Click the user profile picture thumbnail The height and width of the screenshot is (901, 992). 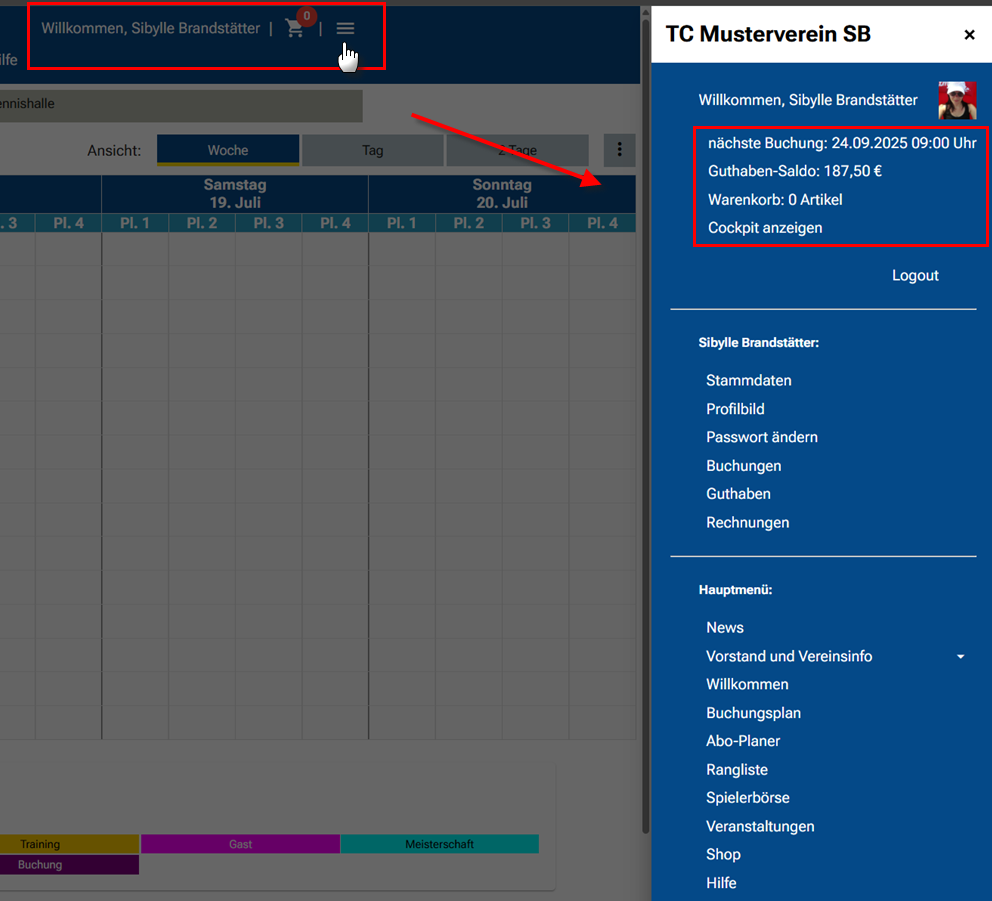coord(956,100)
